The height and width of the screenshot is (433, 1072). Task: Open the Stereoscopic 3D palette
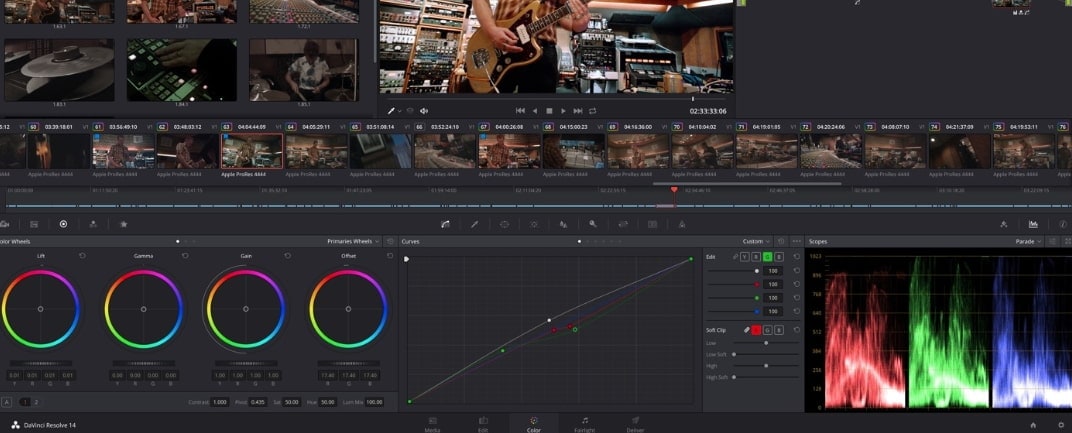pyautogui.click(x=652, y=224)
